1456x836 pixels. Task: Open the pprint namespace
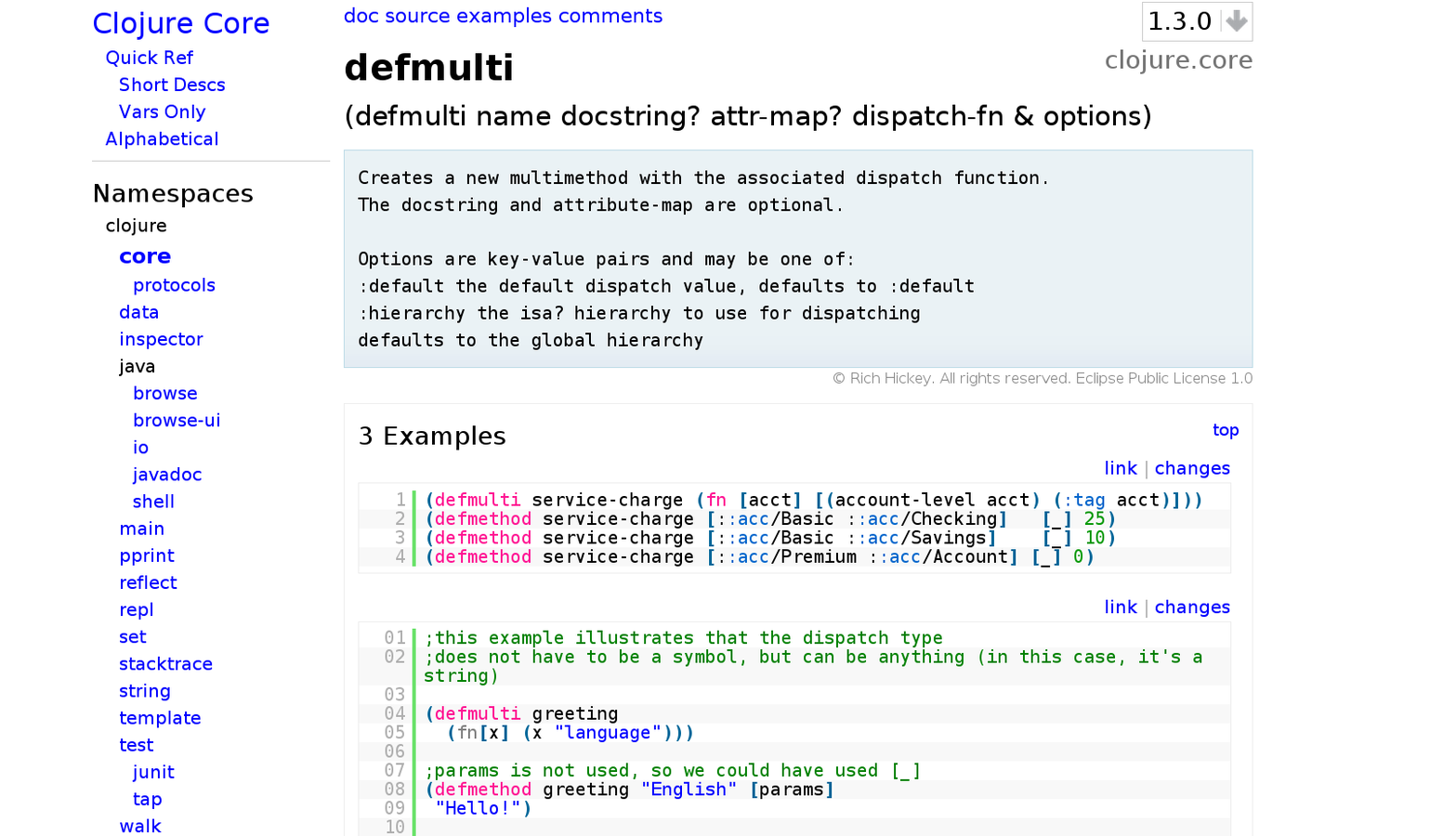click(x=147, y=555)
